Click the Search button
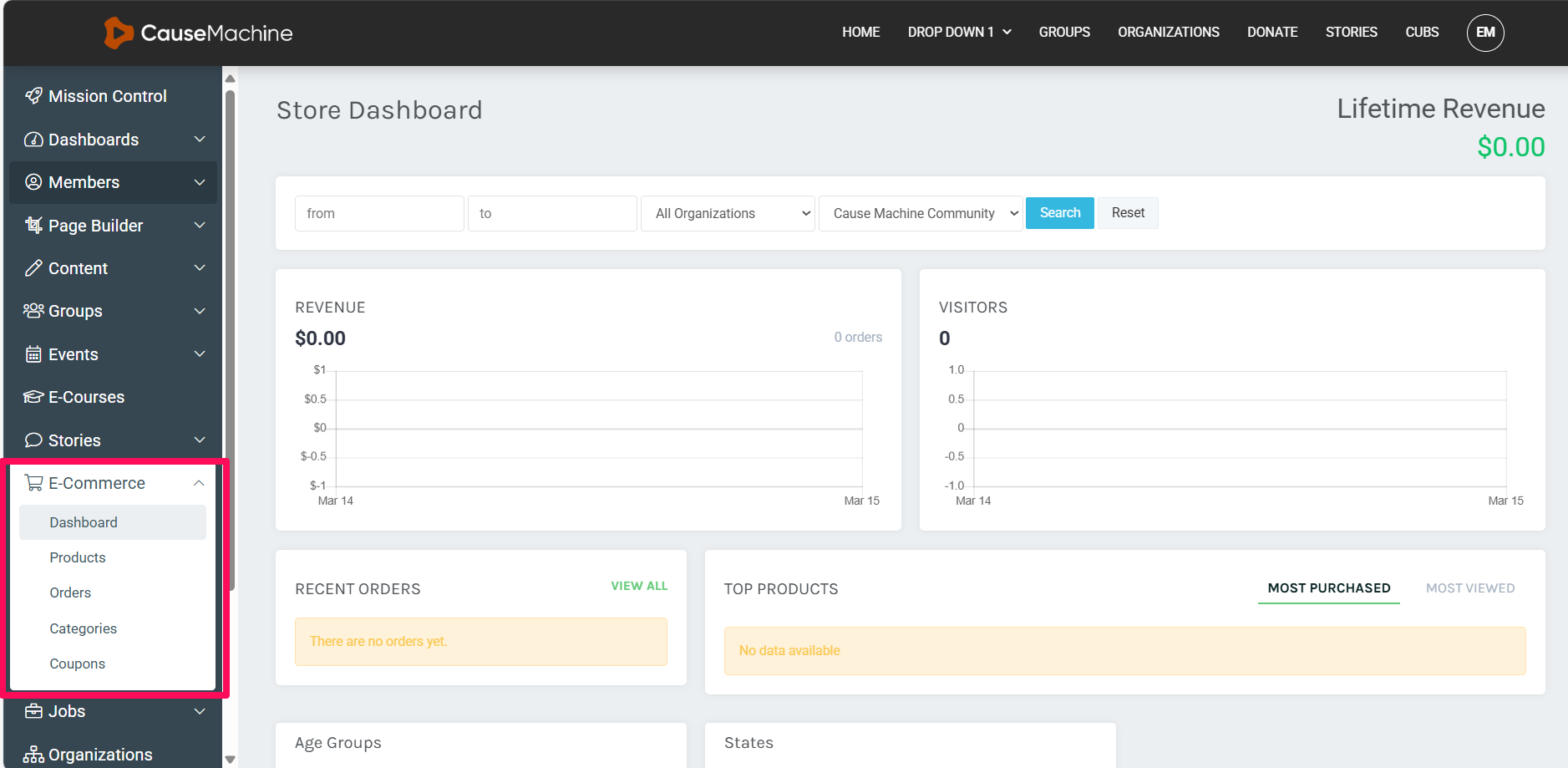The width and height of the screenshot is (1568, 768). [1060, 213]
